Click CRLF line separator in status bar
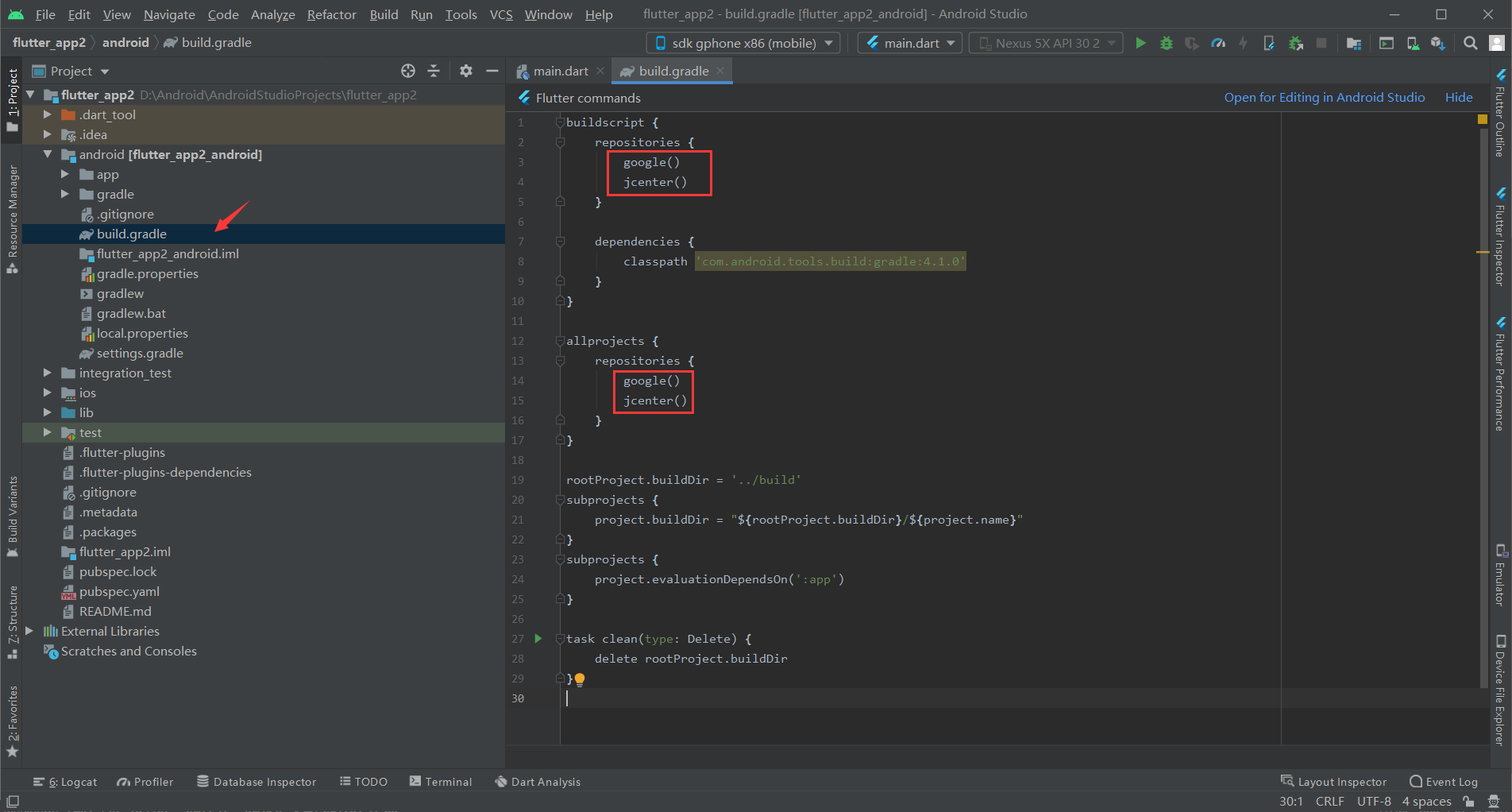 click(1329, 802)
